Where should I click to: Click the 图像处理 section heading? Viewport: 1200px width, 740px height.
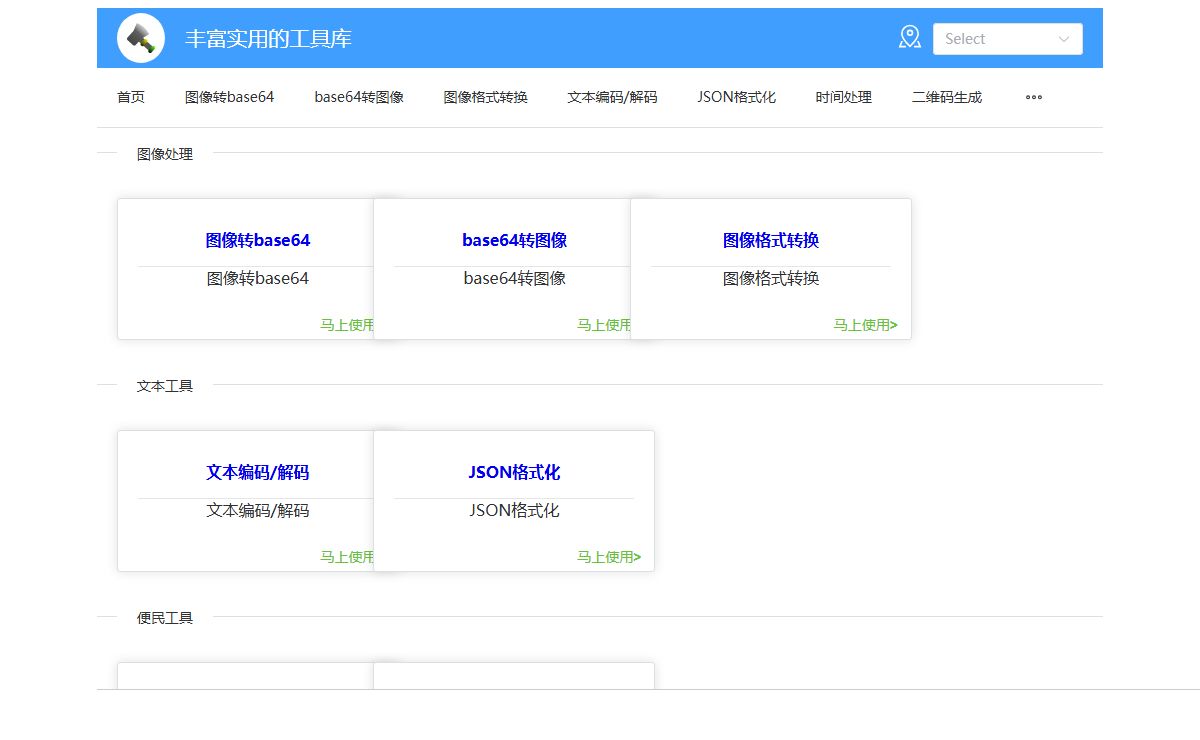click(165, 154)
